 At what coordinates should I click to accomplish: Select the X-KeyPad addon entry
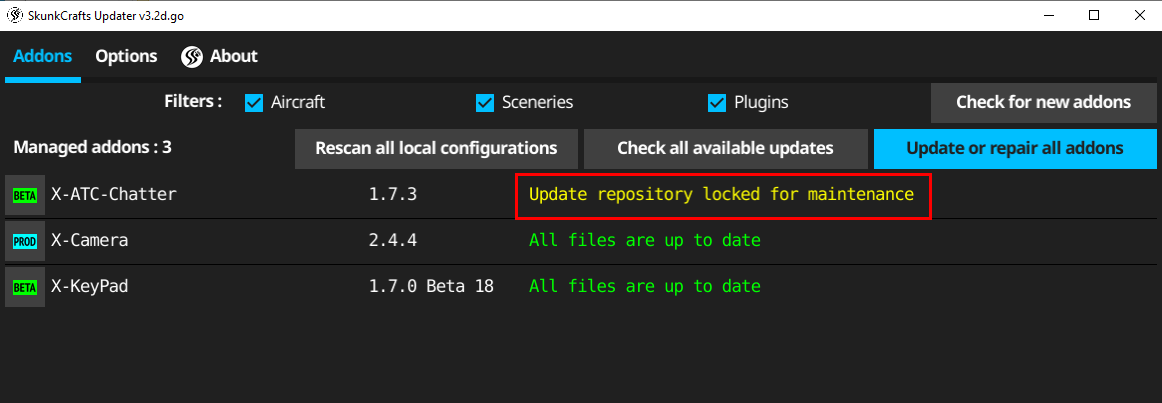(x=89, y=287)
